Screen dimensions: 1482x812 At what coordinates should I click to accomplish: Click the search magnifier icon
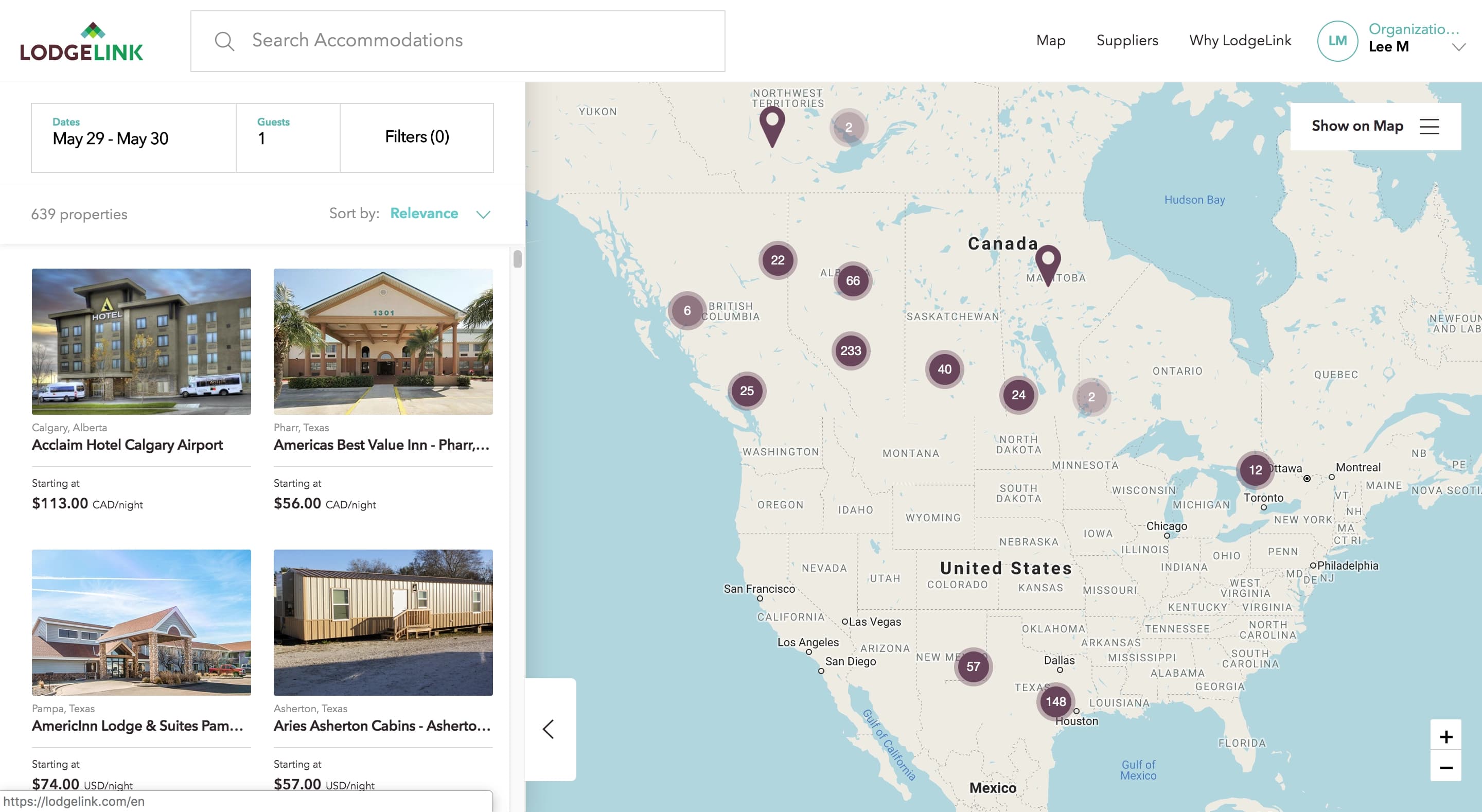224,41
